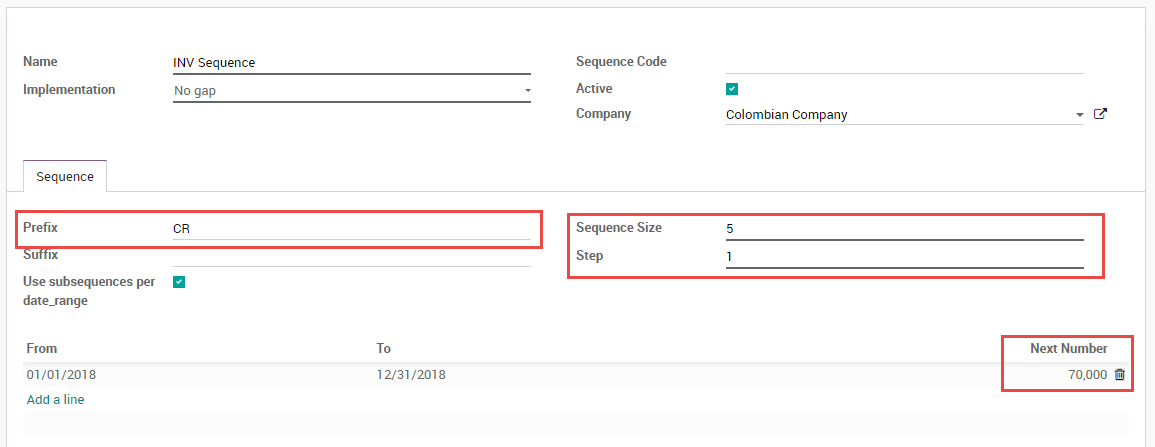Toggle the Active checkbox

(x=732, y=89)
